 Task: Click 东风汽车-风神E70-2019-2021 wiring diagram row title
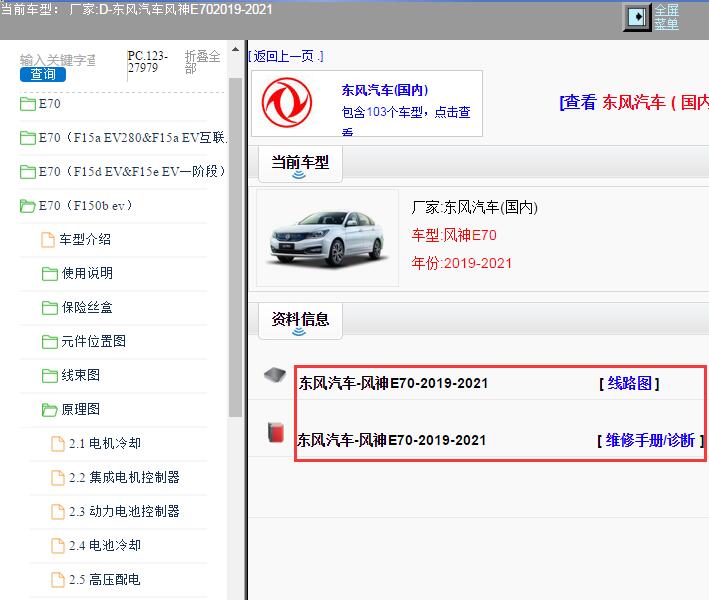point(393,383)
